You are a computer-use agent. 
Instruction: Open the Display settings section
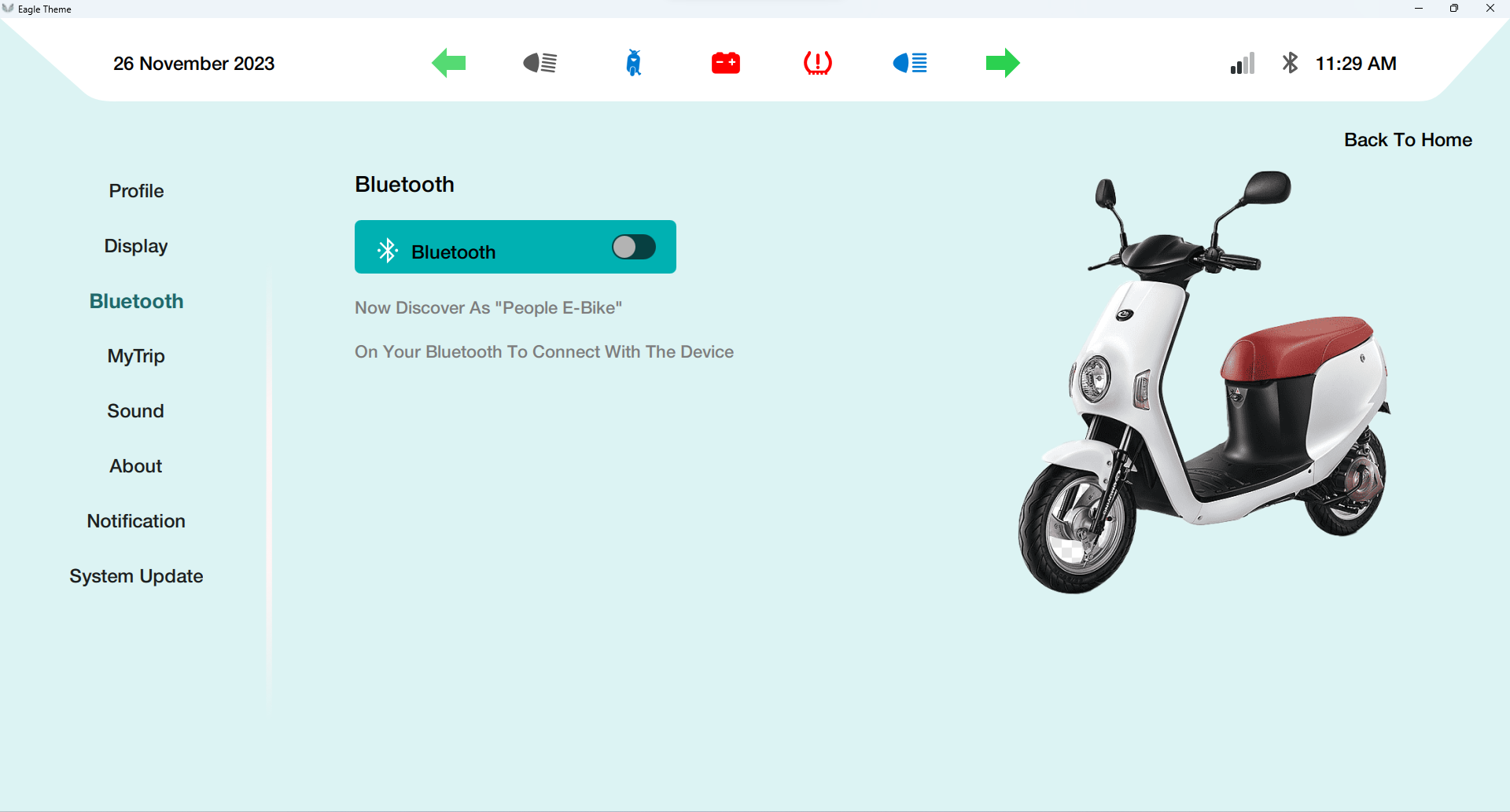[136, 246]
